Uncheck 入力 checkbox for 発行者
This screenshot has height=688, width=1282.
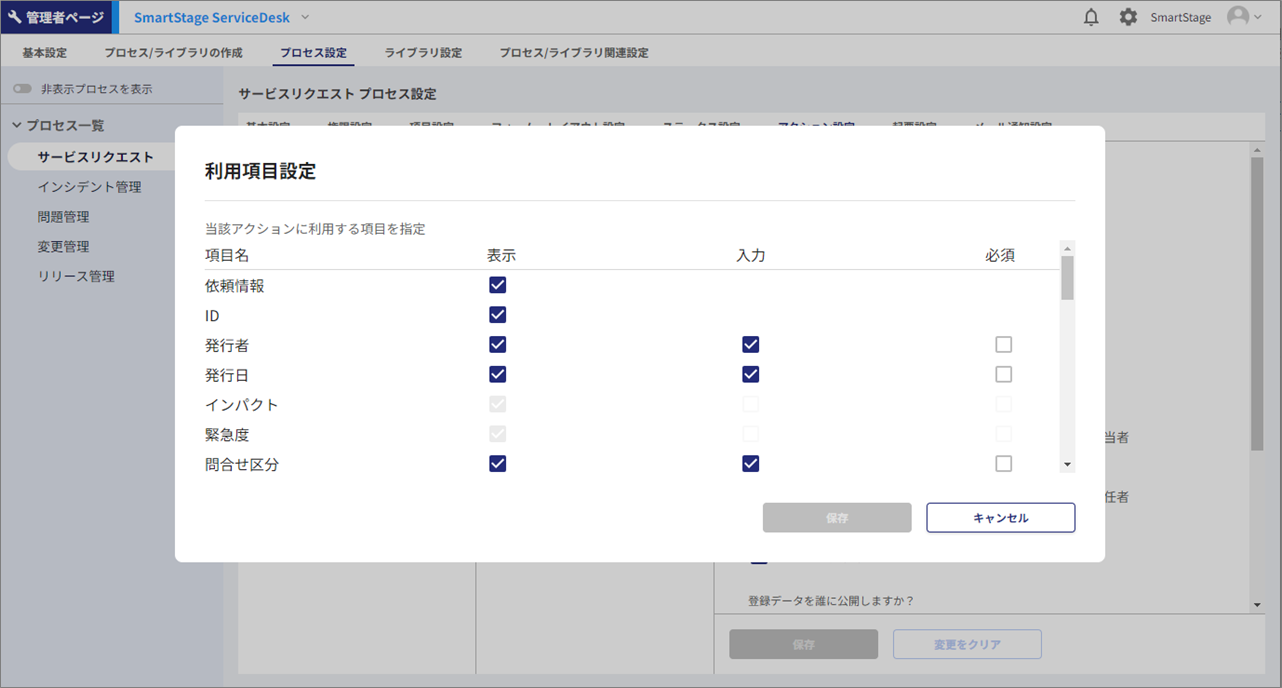[751, 345]
